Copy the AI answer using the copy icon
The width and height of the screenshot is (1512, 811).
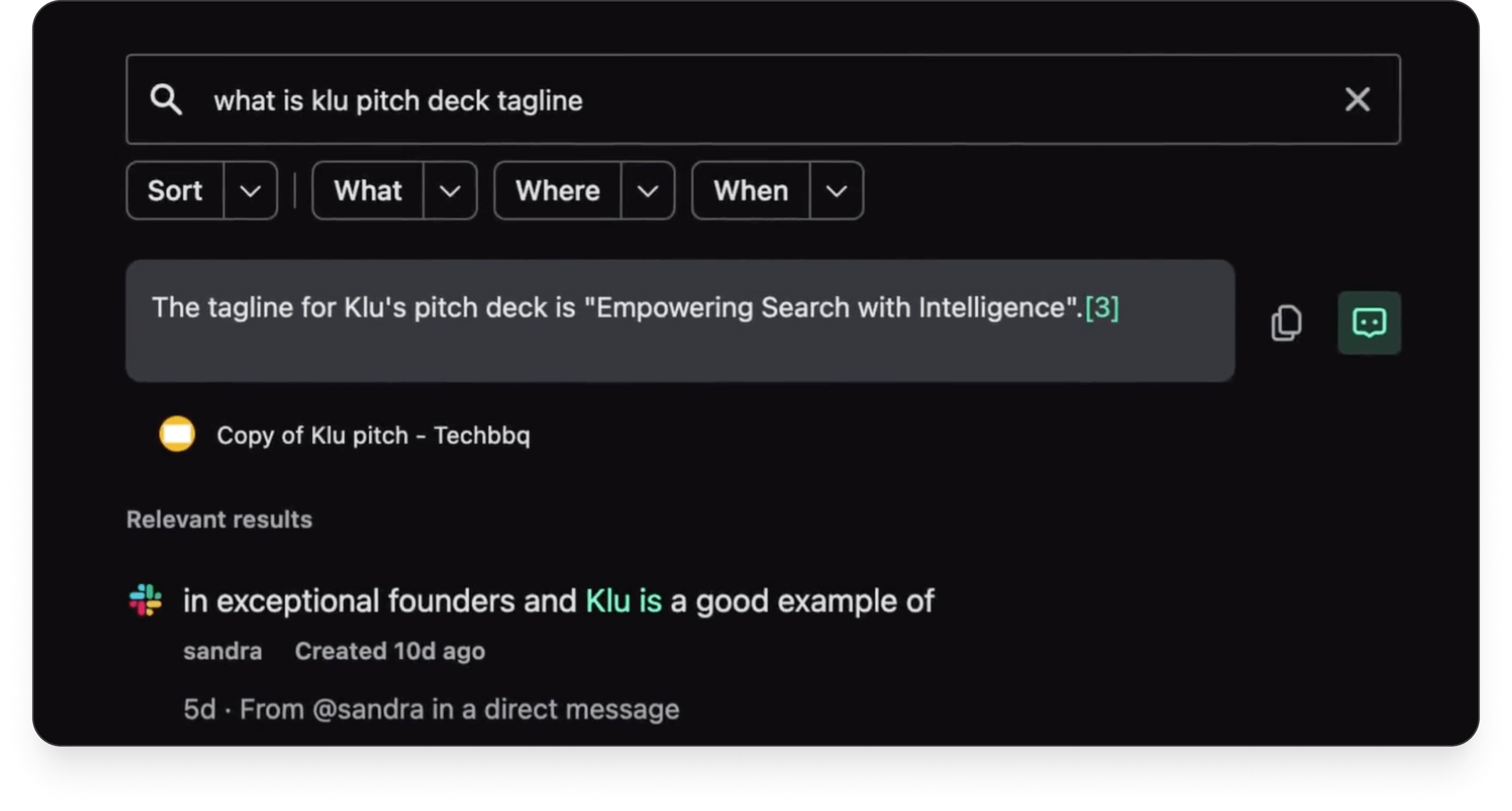(1286, 322)
